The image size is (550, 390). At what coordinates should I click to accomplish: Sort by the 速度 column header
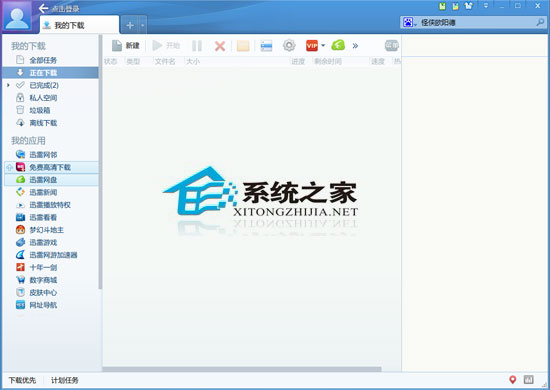[378, 62]
